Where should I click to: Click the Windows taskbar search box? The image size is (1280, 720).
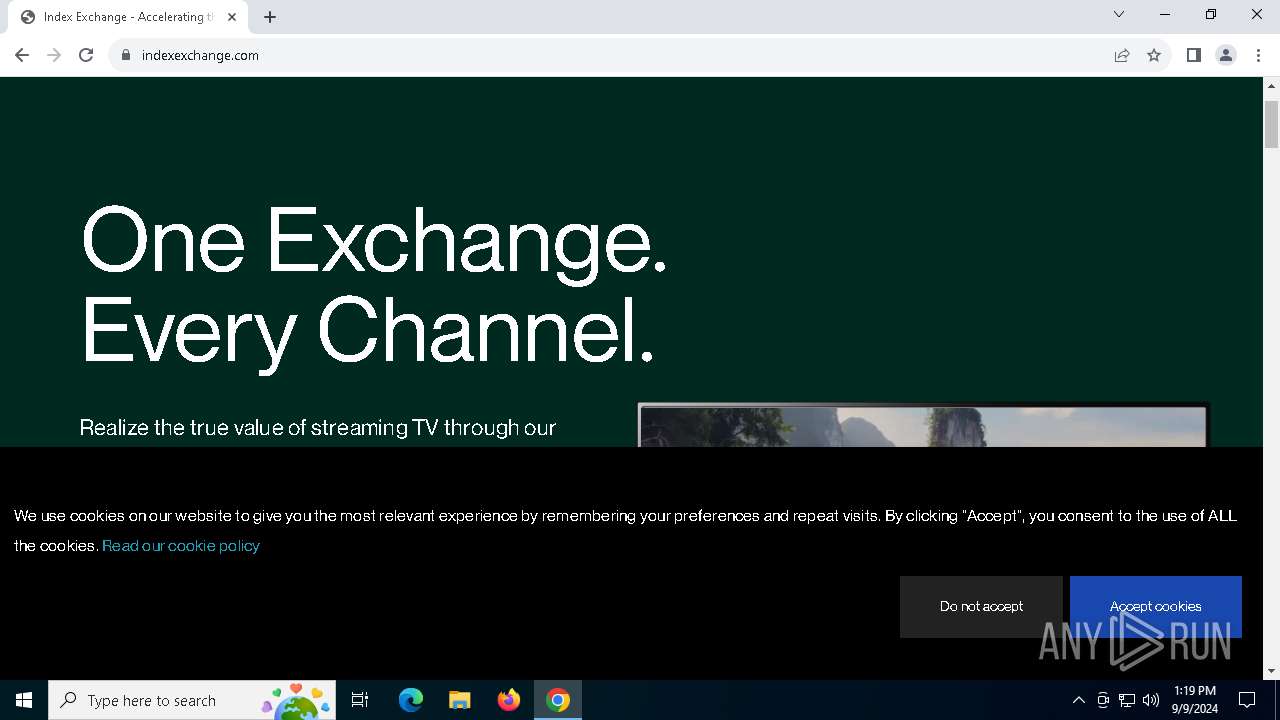pos(192,700)
